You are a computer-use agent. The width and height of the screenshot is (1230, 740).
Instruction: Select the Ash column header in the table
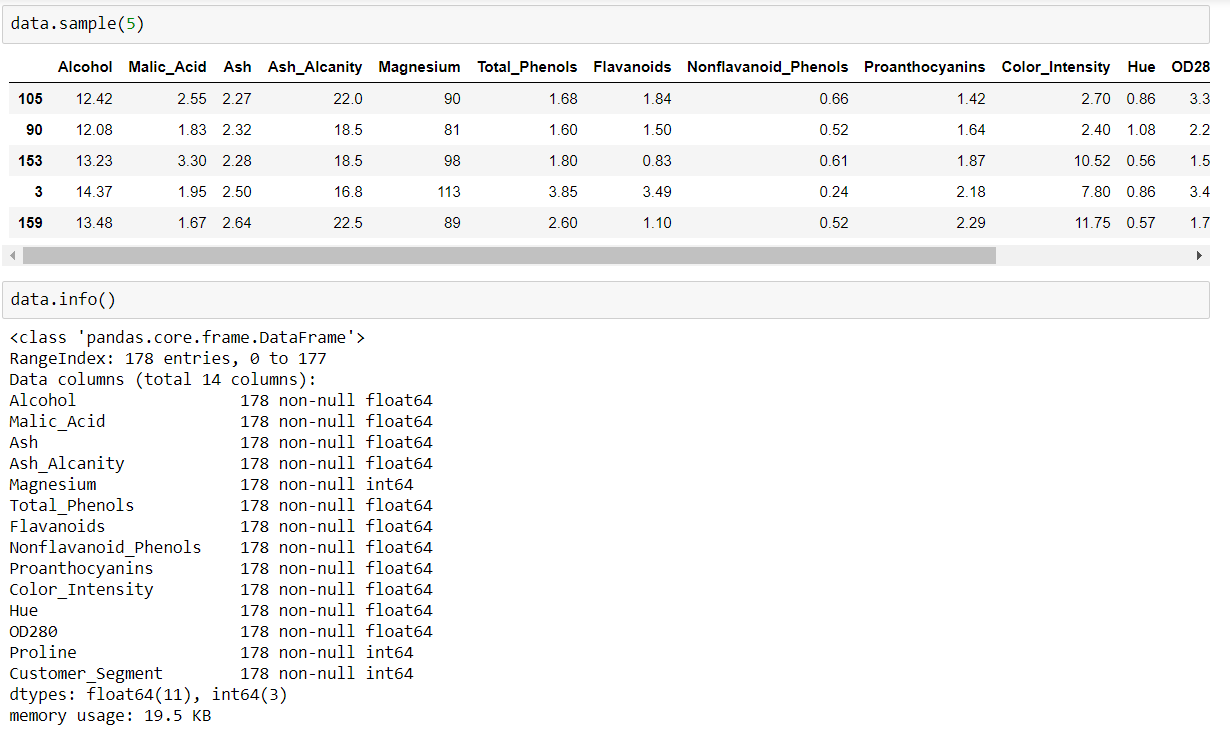[238, 67]
